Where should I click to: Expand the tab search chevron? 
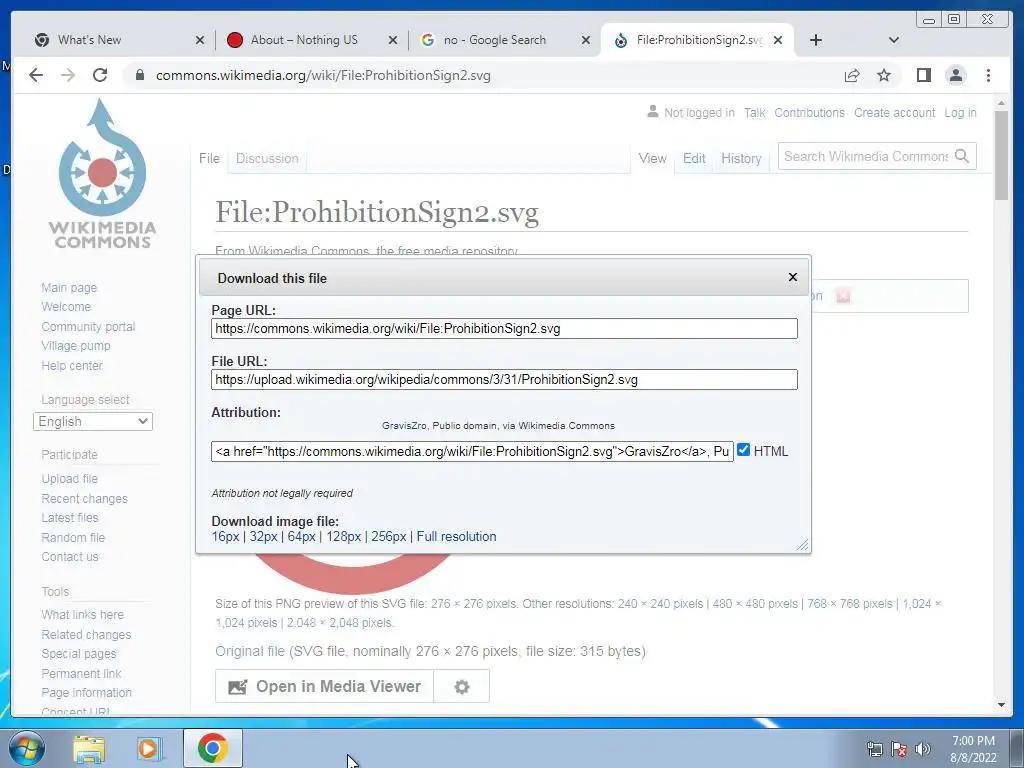[x=894, y=40]
